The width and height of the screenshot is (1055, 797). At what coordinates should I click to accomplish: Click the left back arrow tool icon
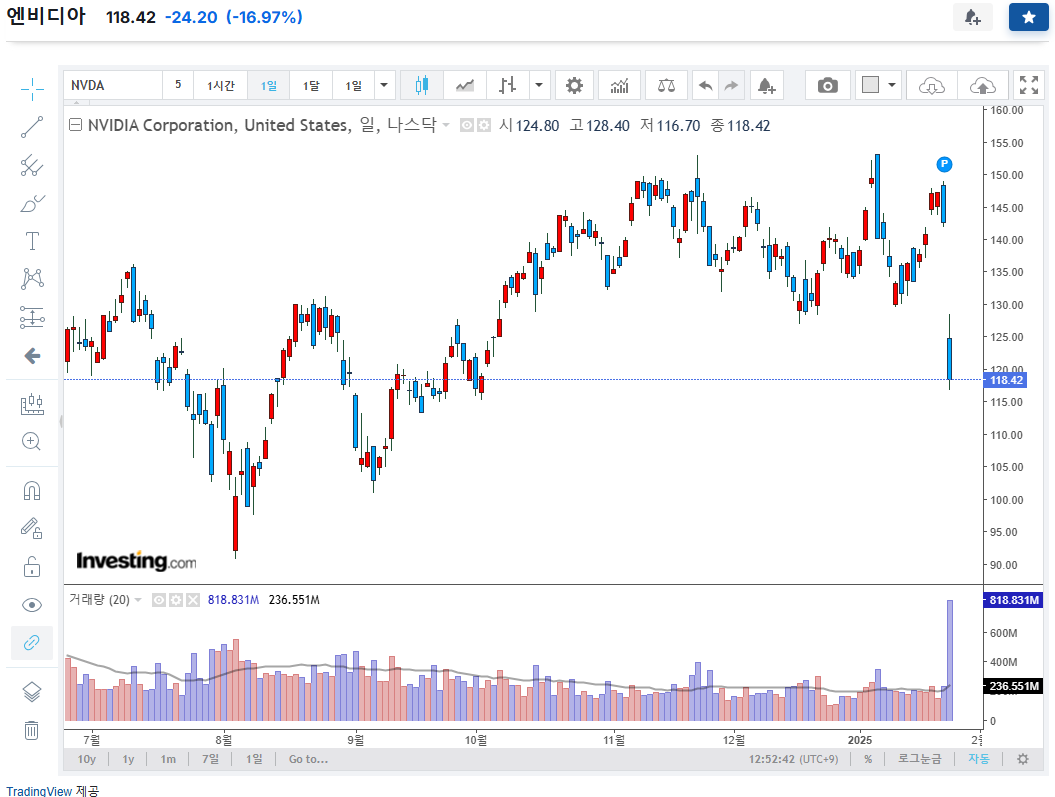pyautogui.click(x=32, y=356)
